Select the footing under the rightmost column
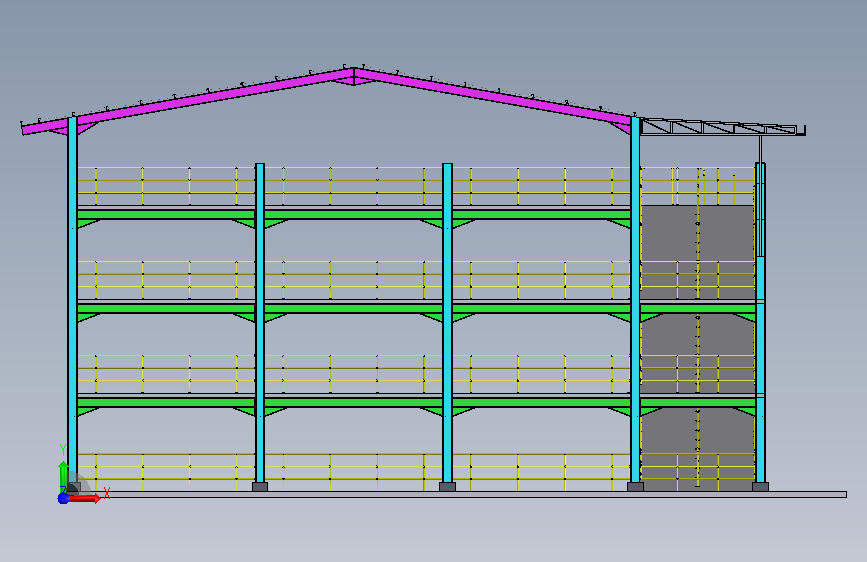 (x=760, y=487)
